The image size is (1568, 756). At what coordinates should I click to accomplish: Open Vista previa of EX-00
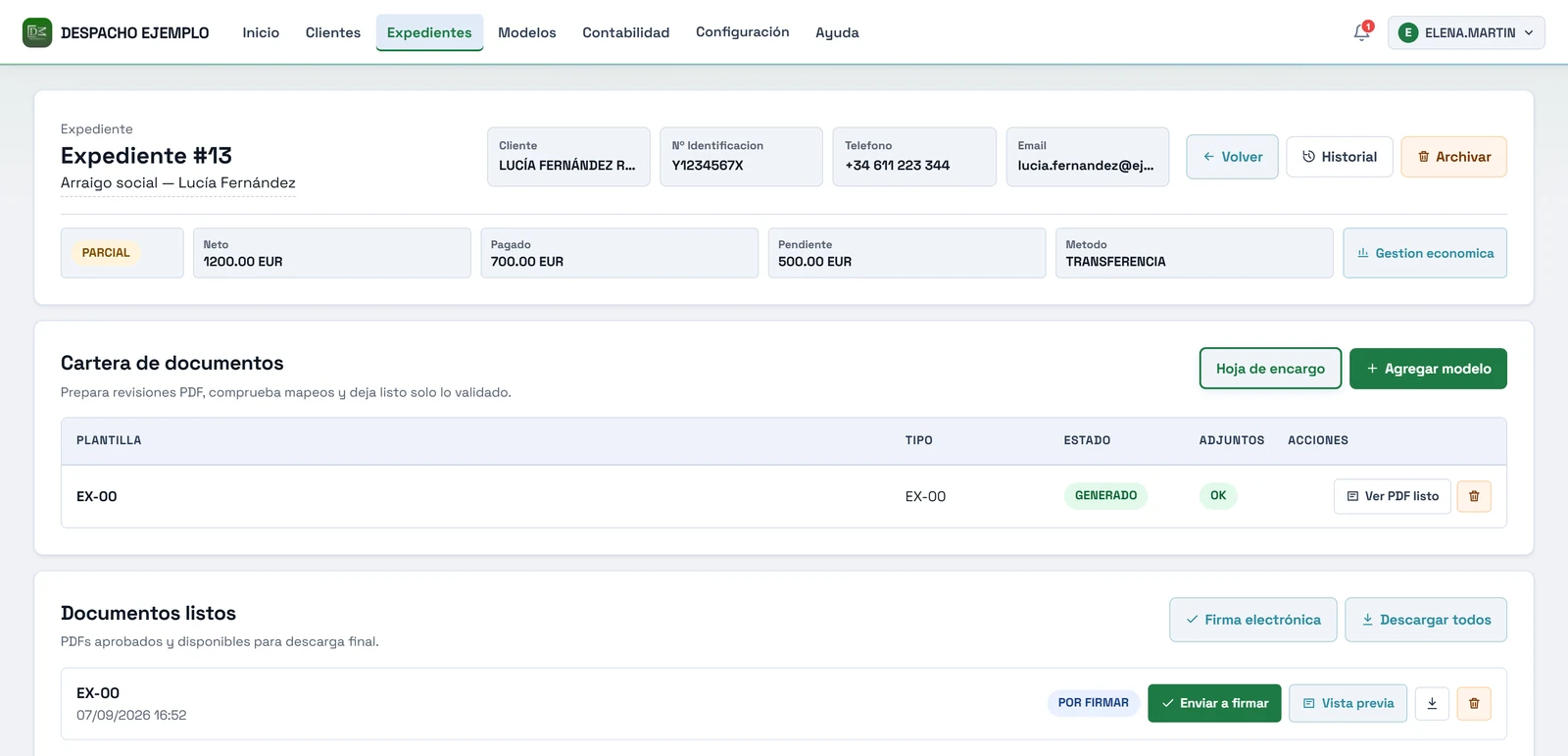tap(1347, 703)
